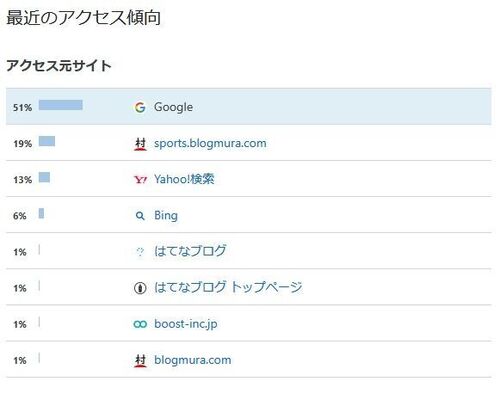Click the Yahoo! red Y icon
This screenshot has width=500, height=412.
click(x=140, y=180)
